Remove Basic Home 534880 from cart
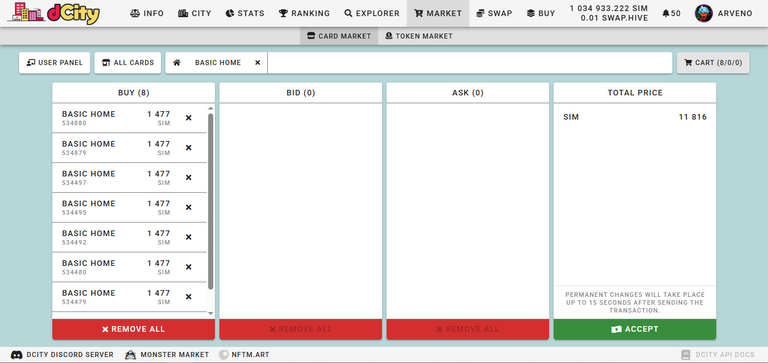Viewport: 768px width, 363px height. pos(189,118)
